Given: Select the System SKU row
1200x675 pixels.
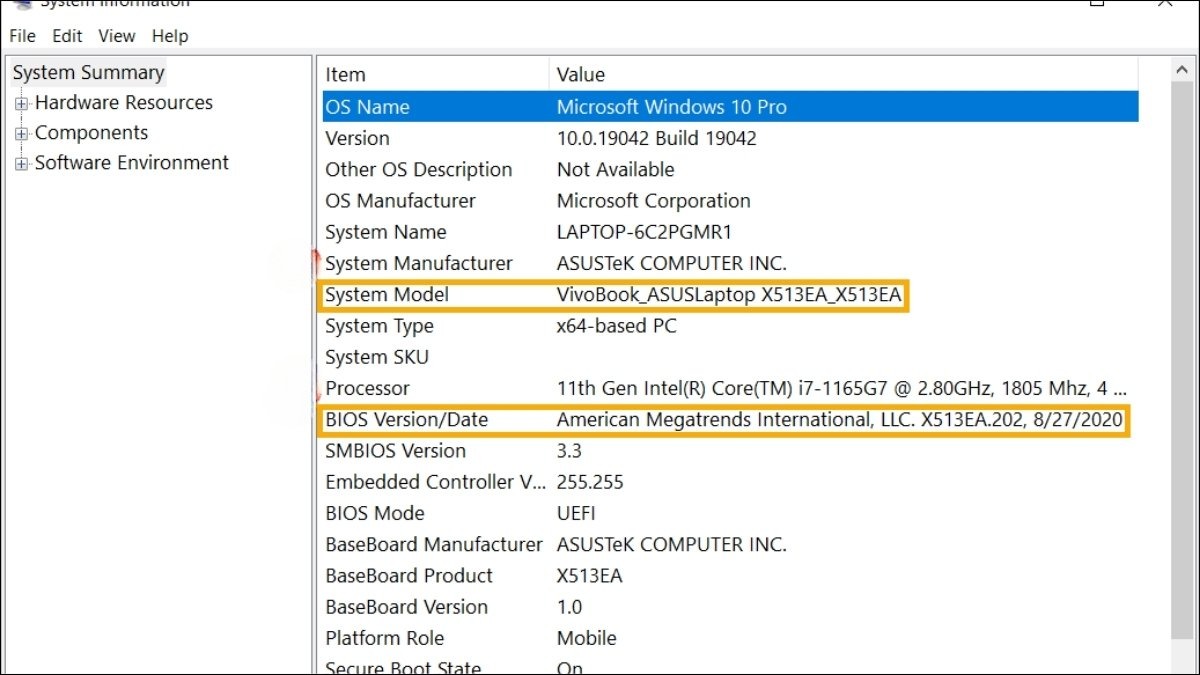Looking at the screenshot, I should (x=730, y=357).
